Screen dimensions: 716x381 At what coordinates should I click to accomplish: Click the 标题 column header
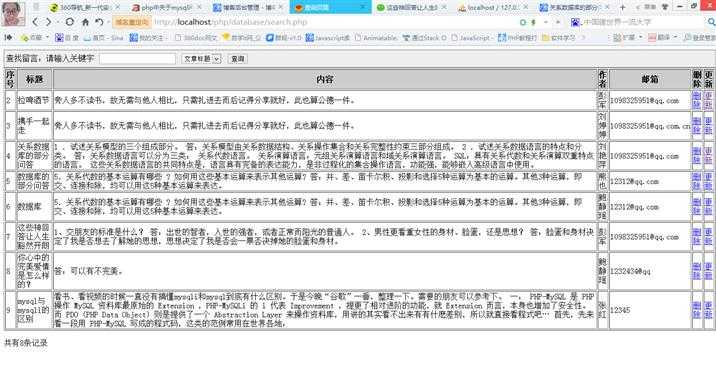point(34,79)
